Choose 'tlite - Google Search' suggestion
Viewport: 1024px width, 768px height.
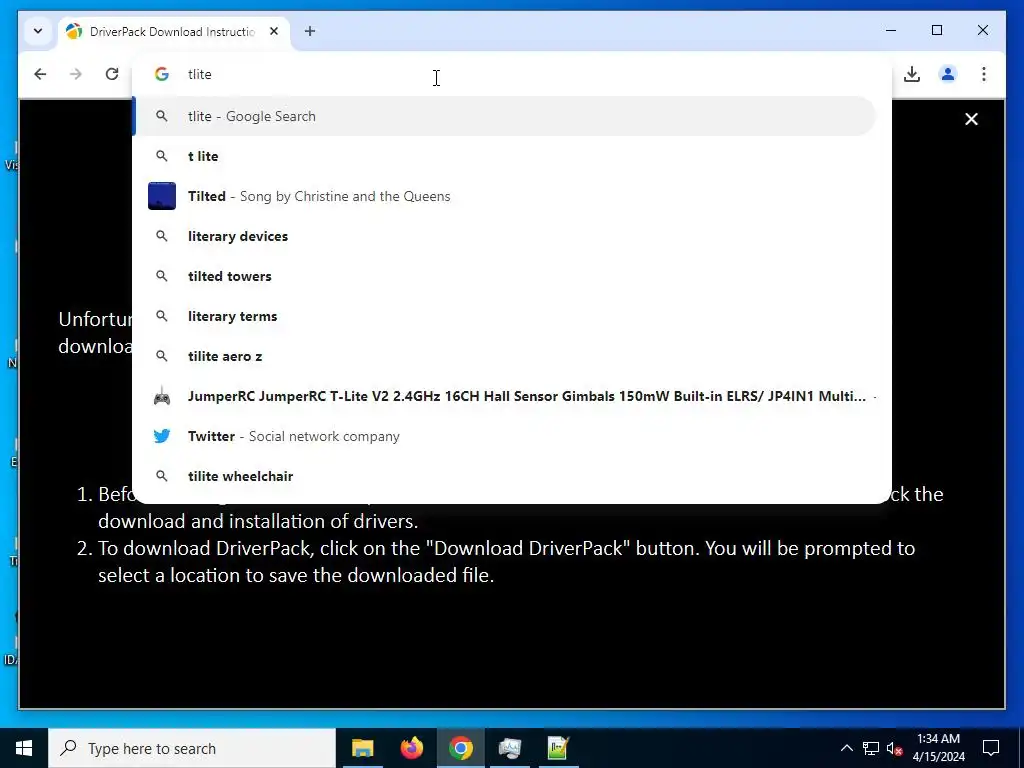pos(505,116)
